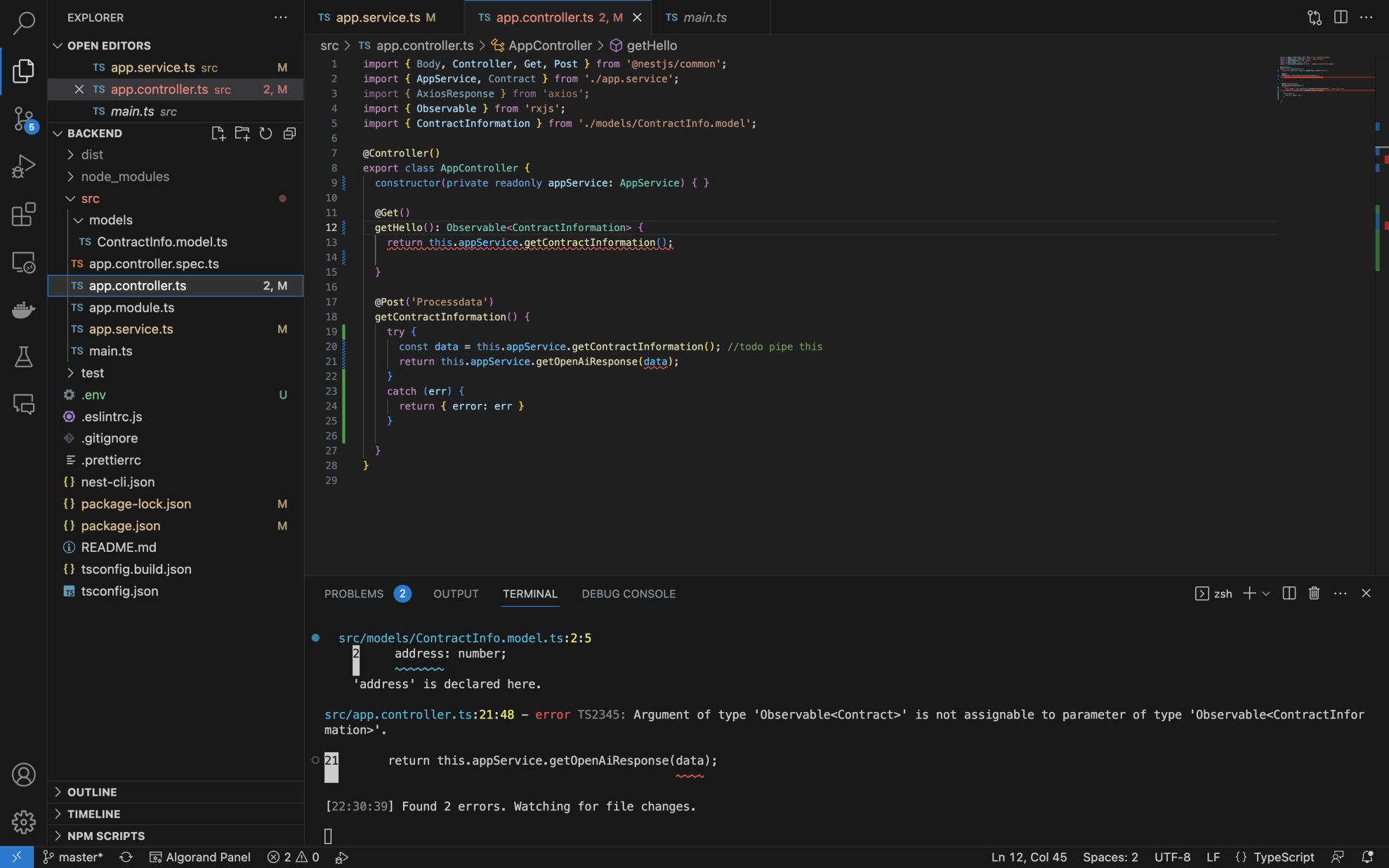The height and width of the screenshot is (868, 1389).
Task: Close the bottom panel
Action: pos(1367,593)
